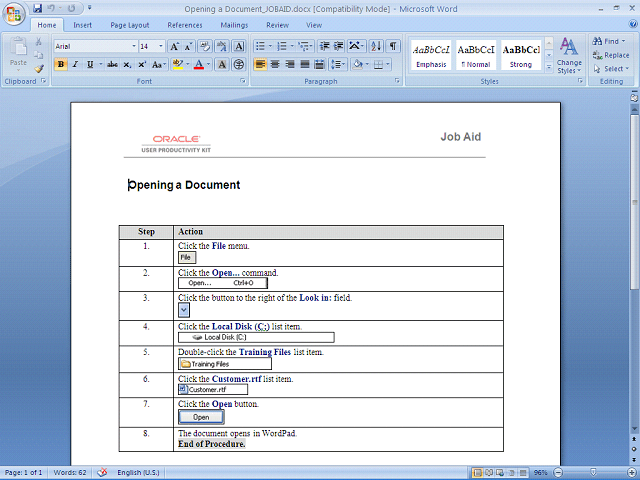Open the Borders dropdown arrow

tap(388, 64)
